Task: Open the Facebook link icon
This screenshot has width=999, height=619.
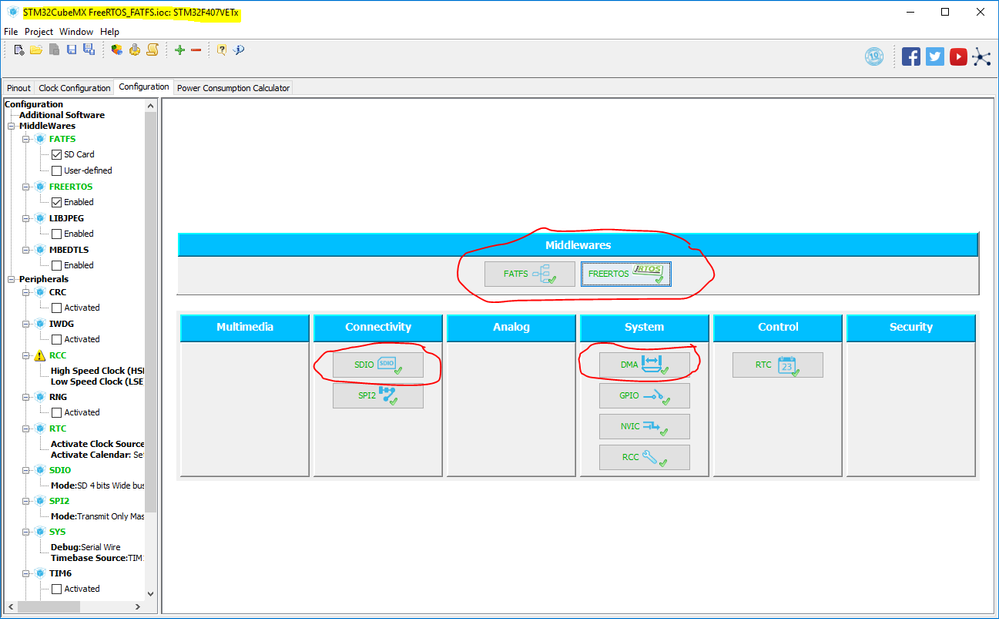Action: 911,57
